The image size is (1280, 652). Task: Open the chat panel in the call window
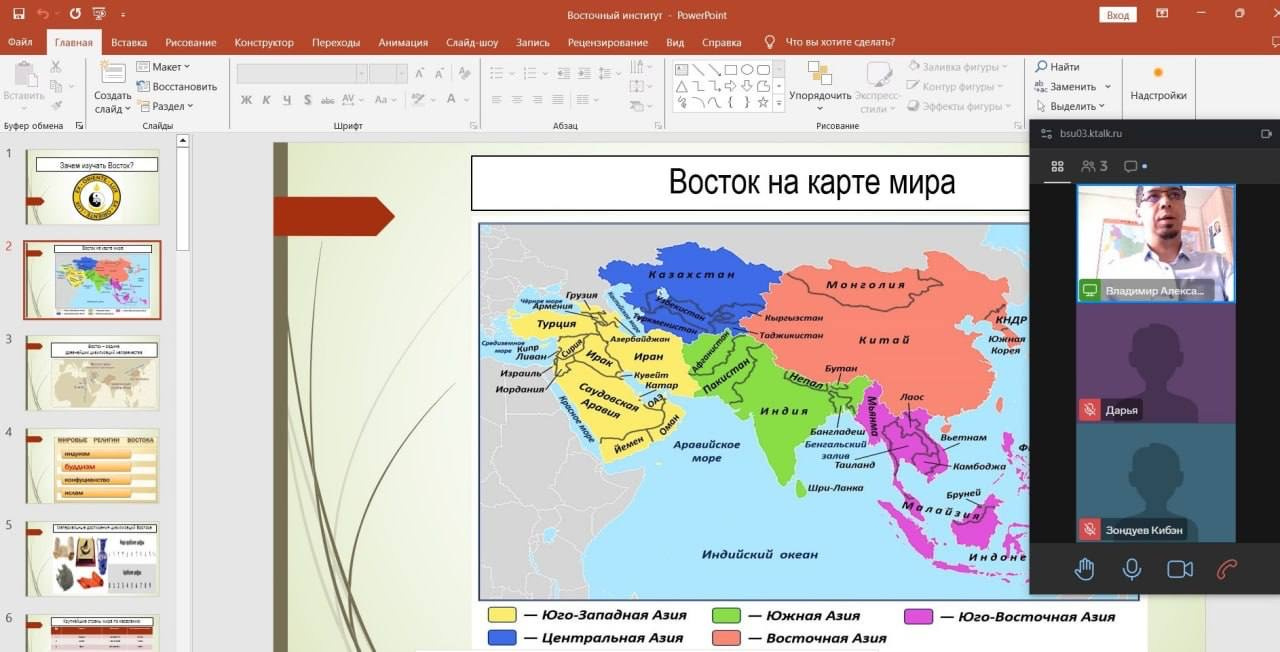pos(1131,166)
